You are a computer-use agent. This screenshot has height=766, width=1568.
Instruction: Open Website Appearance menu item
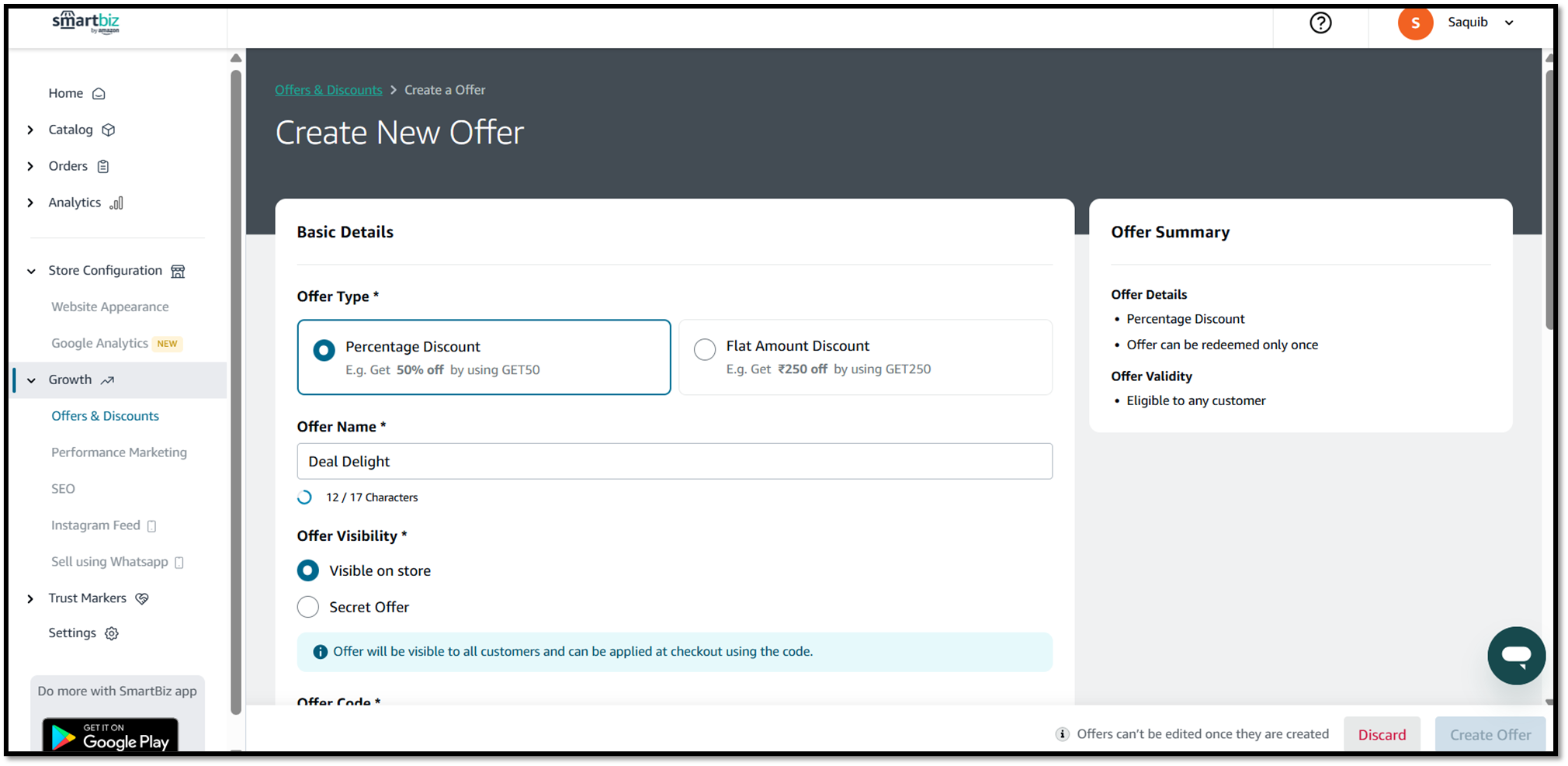pyautogui.click(x=110, y=307)
